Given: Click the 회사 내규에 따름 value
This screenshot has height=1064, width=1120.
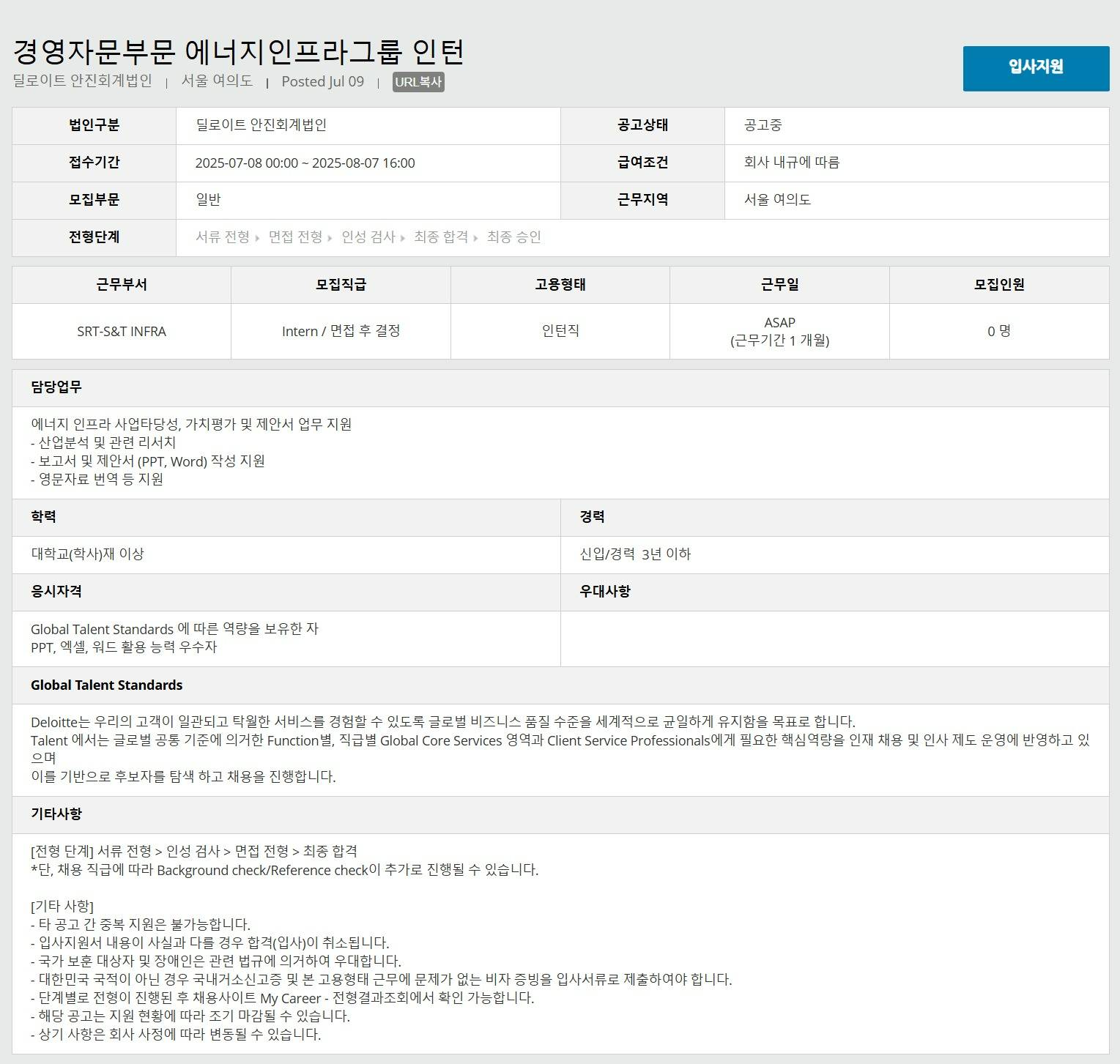Looking at the screenshot, I should [x=792, y=163].
